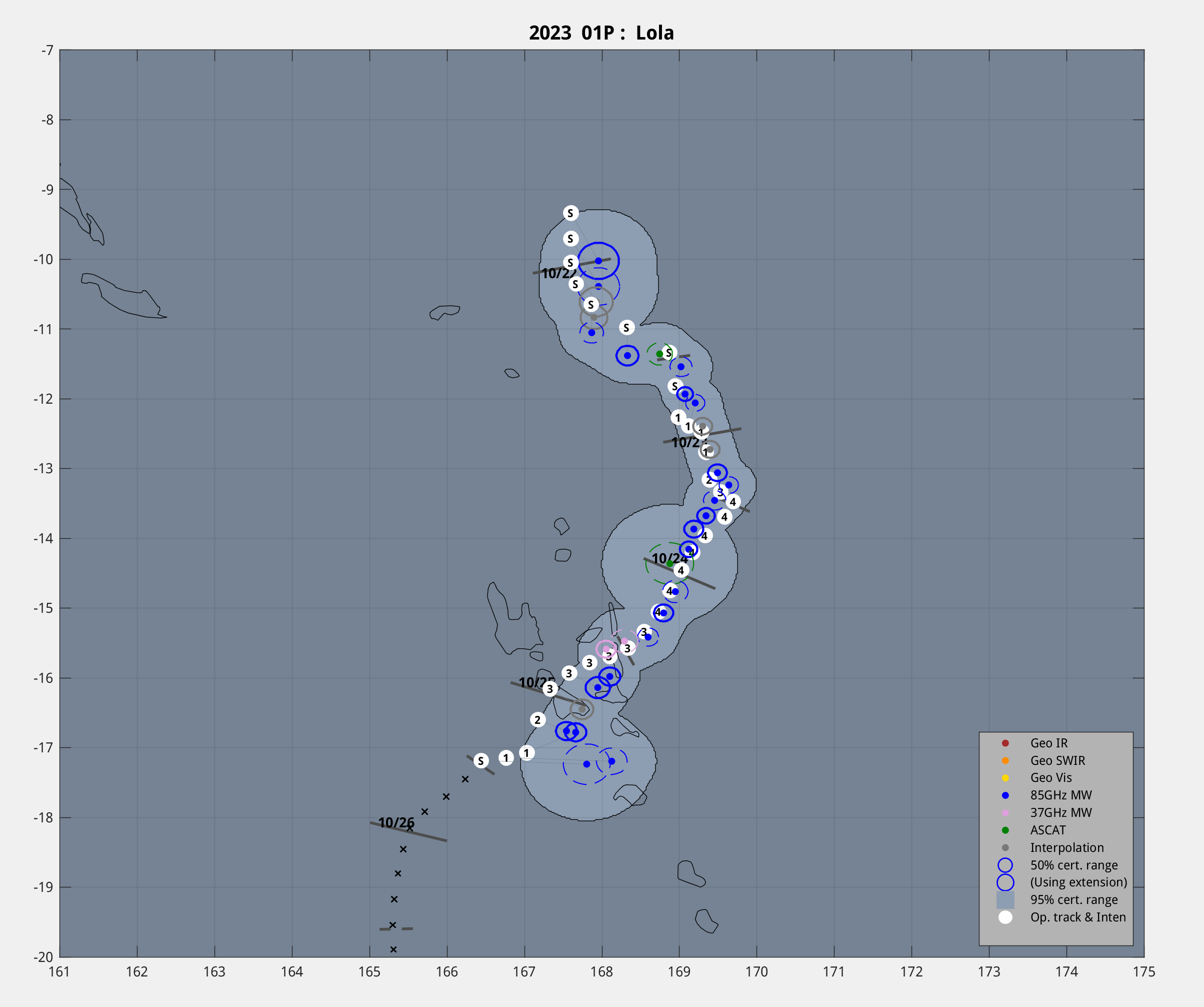The width and height of the screenshot is (1204, 1007).
Task: Select the blue 85GHz MW legend dot
Action: pyautogui.click(x=1005, y=795)
